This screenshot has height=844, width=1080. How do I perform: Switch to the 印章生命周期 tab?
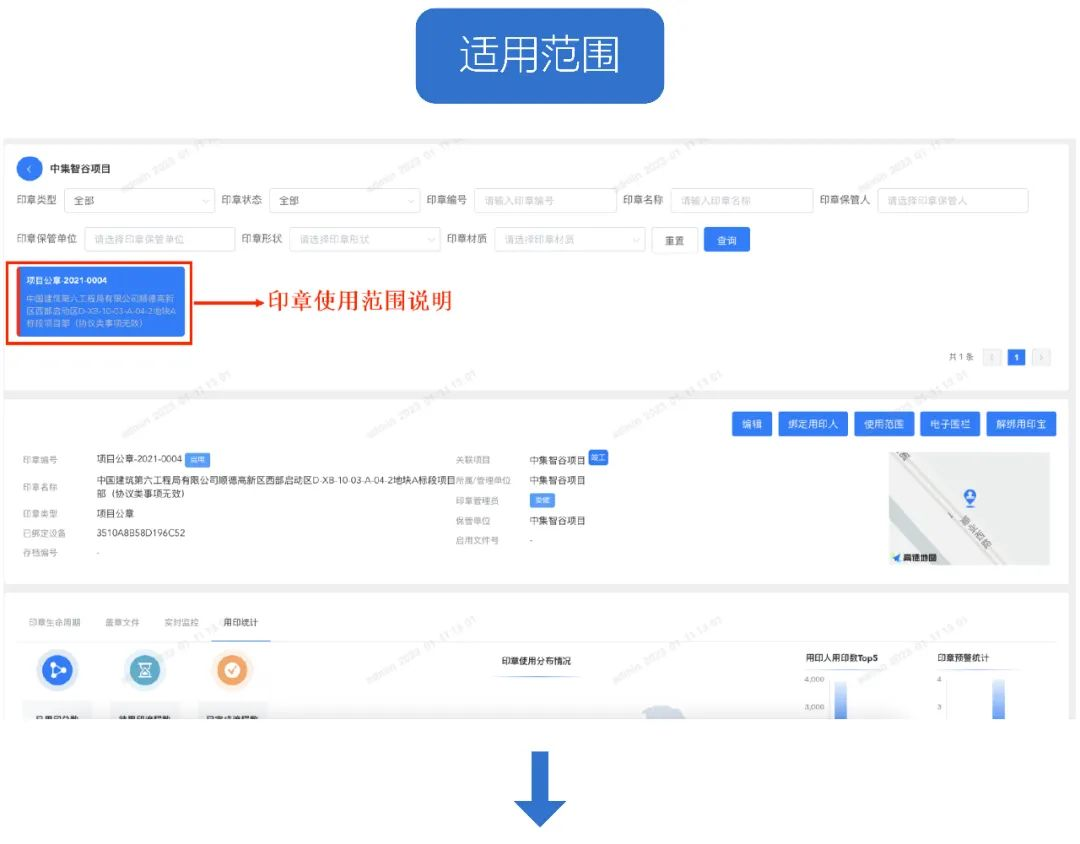click(54, 622)
